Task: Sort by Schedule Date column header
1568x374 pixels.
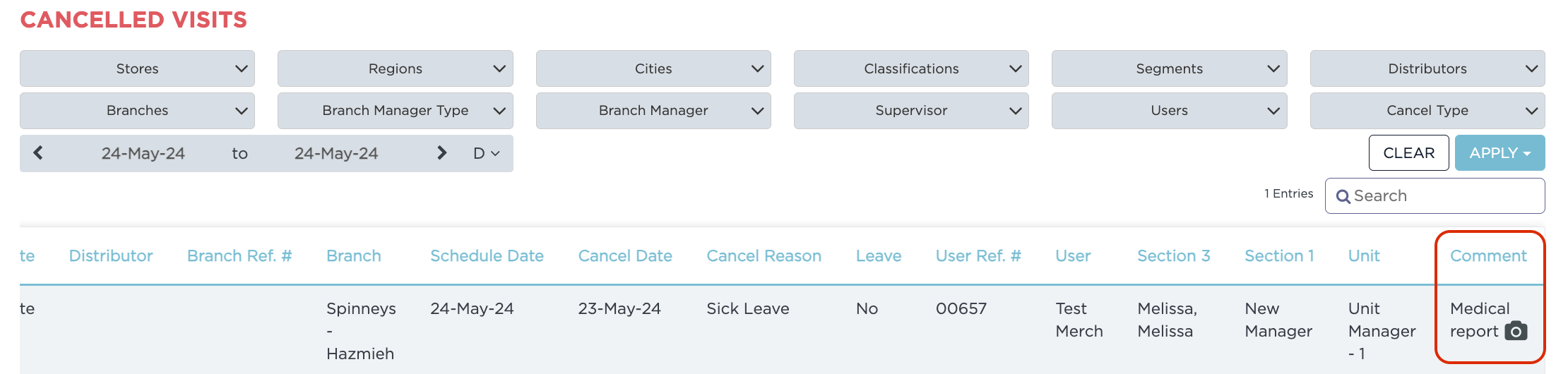Action: 487,256
